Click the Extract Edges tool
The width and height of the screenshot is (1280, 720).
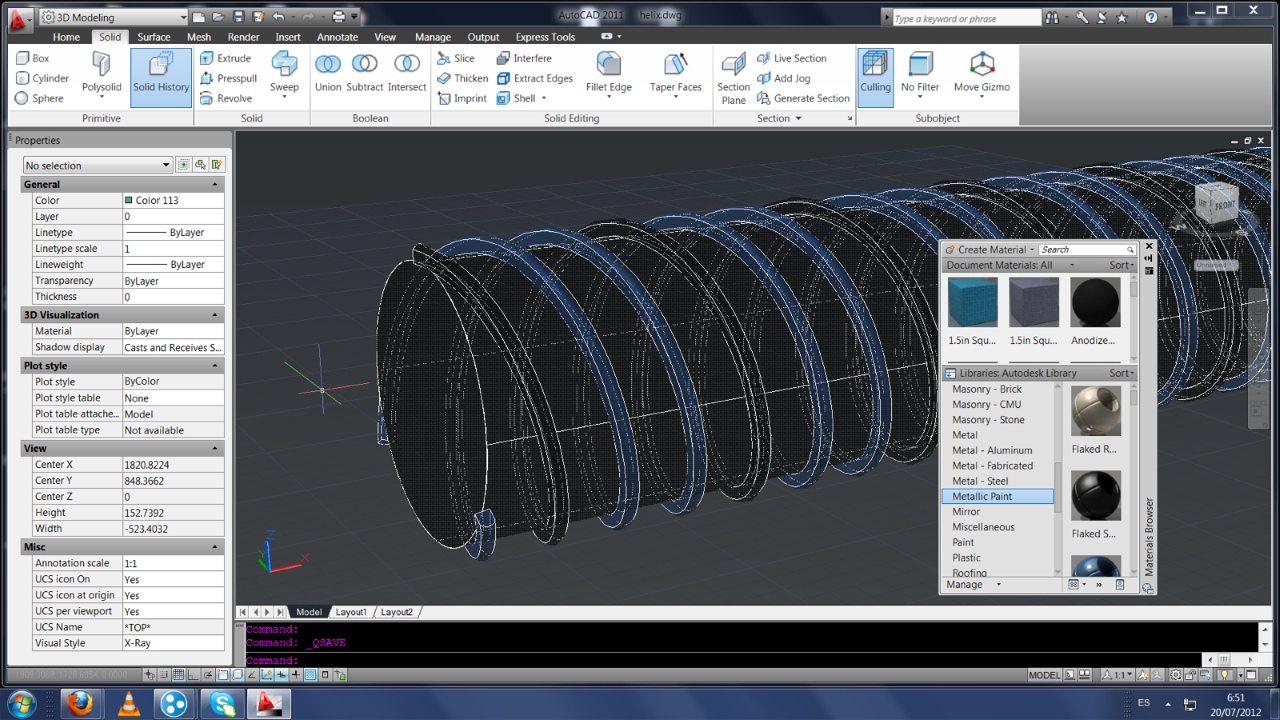point(535,78)
